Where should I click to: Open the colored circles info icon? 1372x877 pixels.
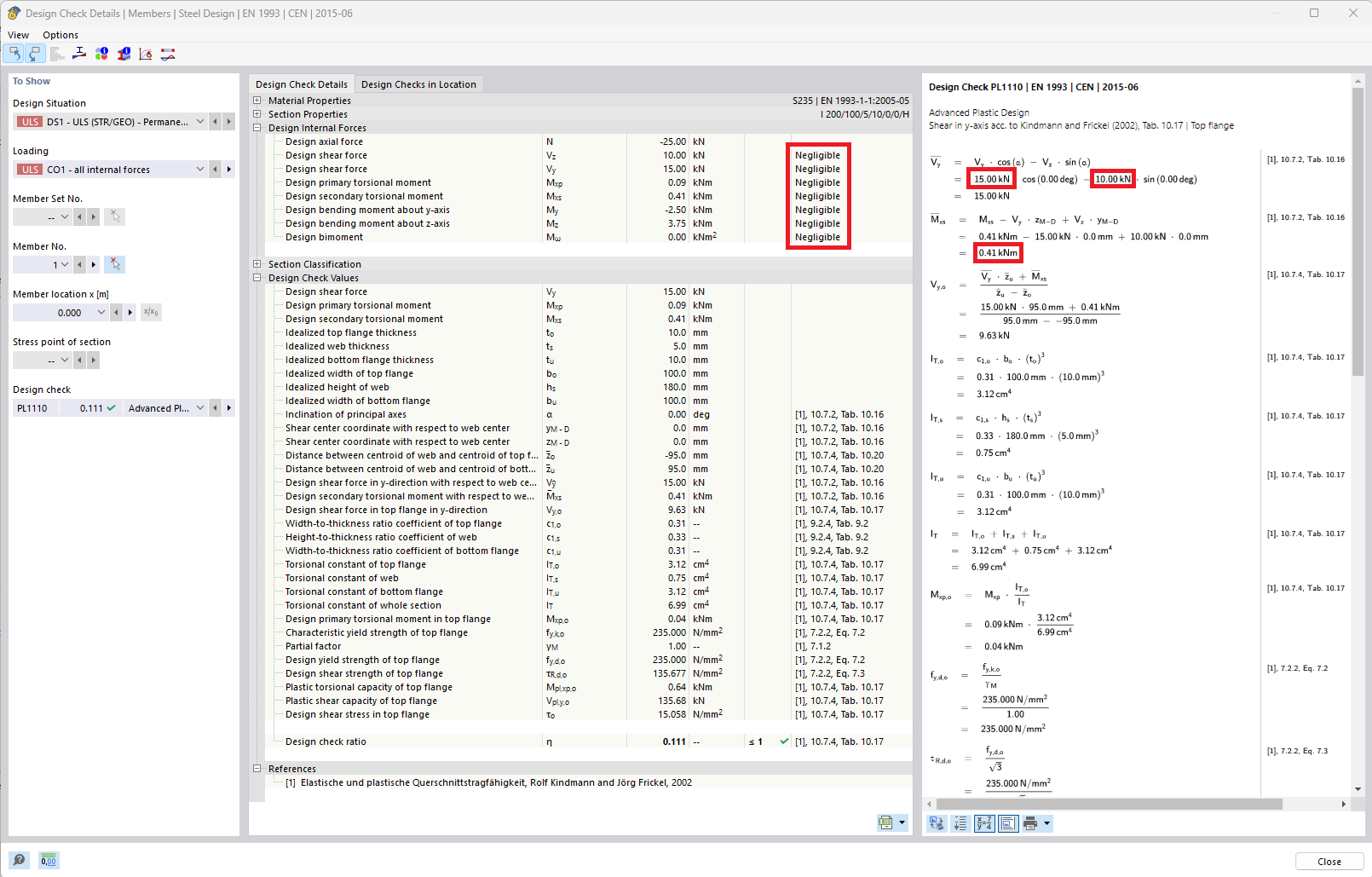pos(101,54)
